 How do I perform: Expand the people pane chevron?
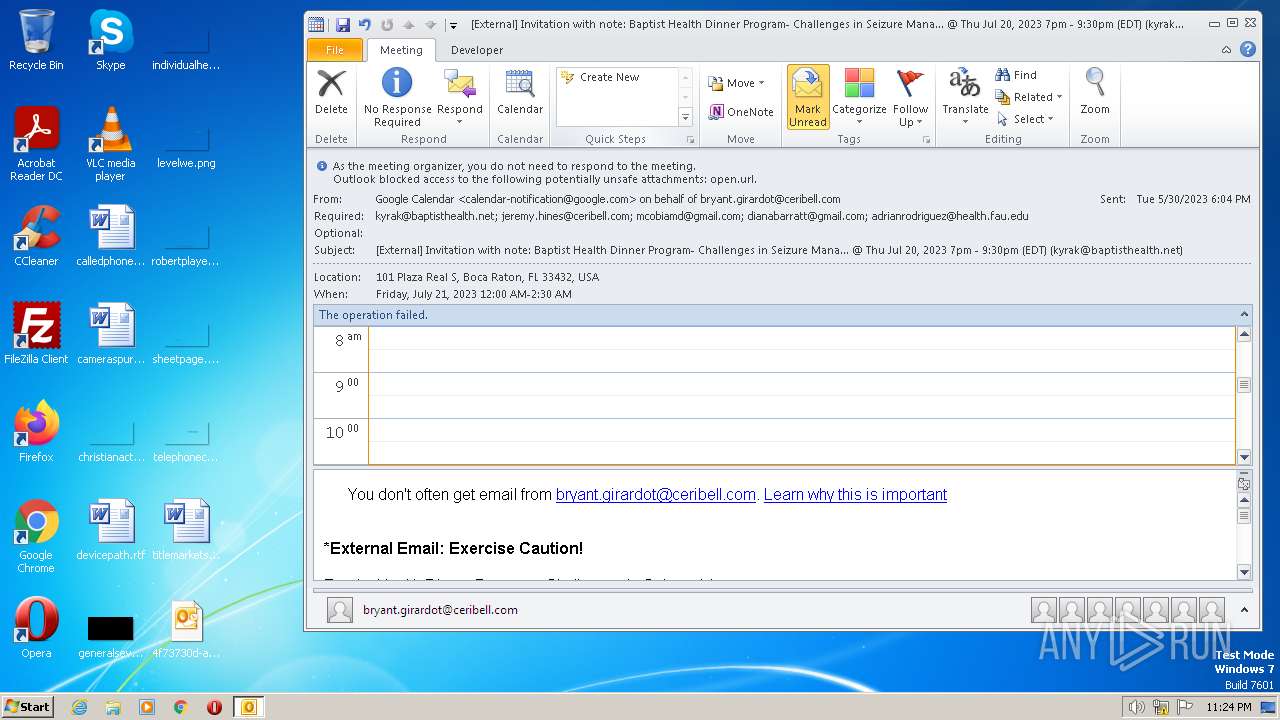point(1244,609)
